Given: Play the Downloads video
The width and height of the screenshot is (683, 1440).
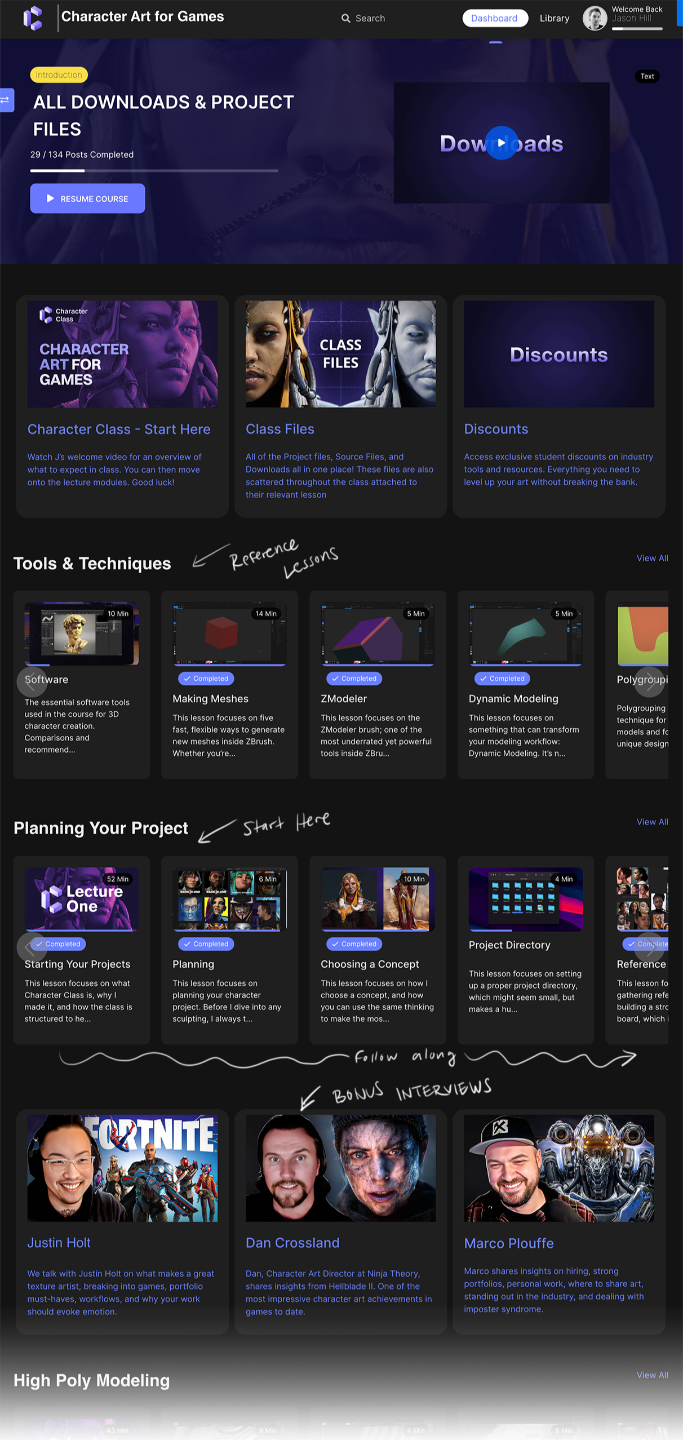Looking at the screenshot, I should (502, 143).
